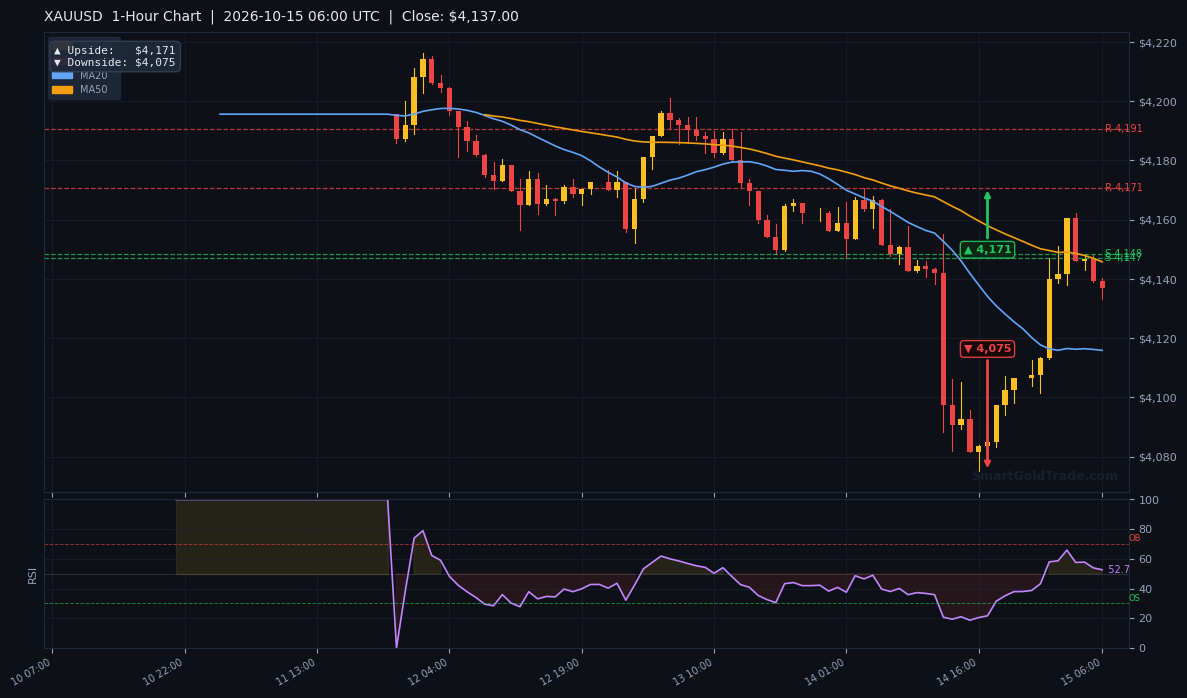Screen dimensions: 1187x698
Task: Click the RSI axis 100 tick label
Action: [x=1148, y=500]
